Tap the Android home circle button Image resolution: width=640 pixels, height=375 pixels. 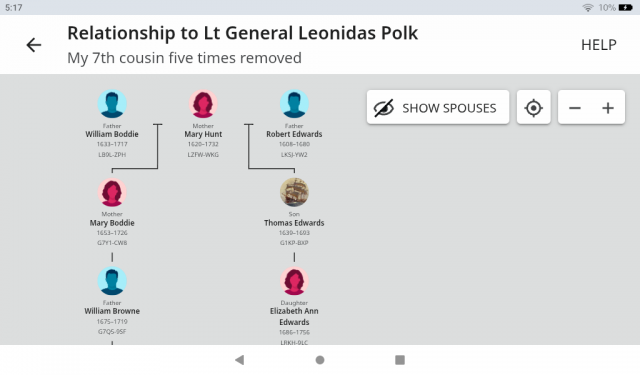pyautogui.click(x=320, y=359)
